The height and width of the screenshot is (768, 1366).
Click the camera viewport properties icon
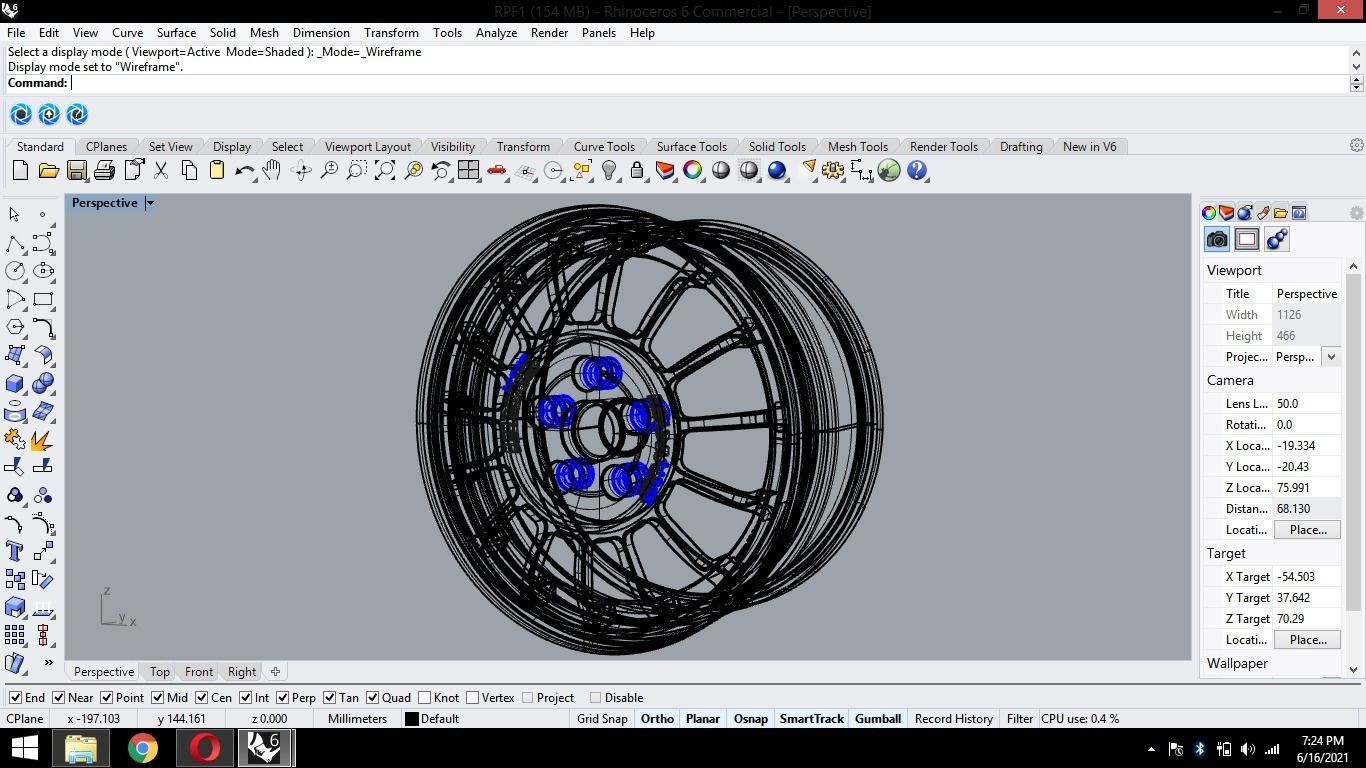(1217, 239)
